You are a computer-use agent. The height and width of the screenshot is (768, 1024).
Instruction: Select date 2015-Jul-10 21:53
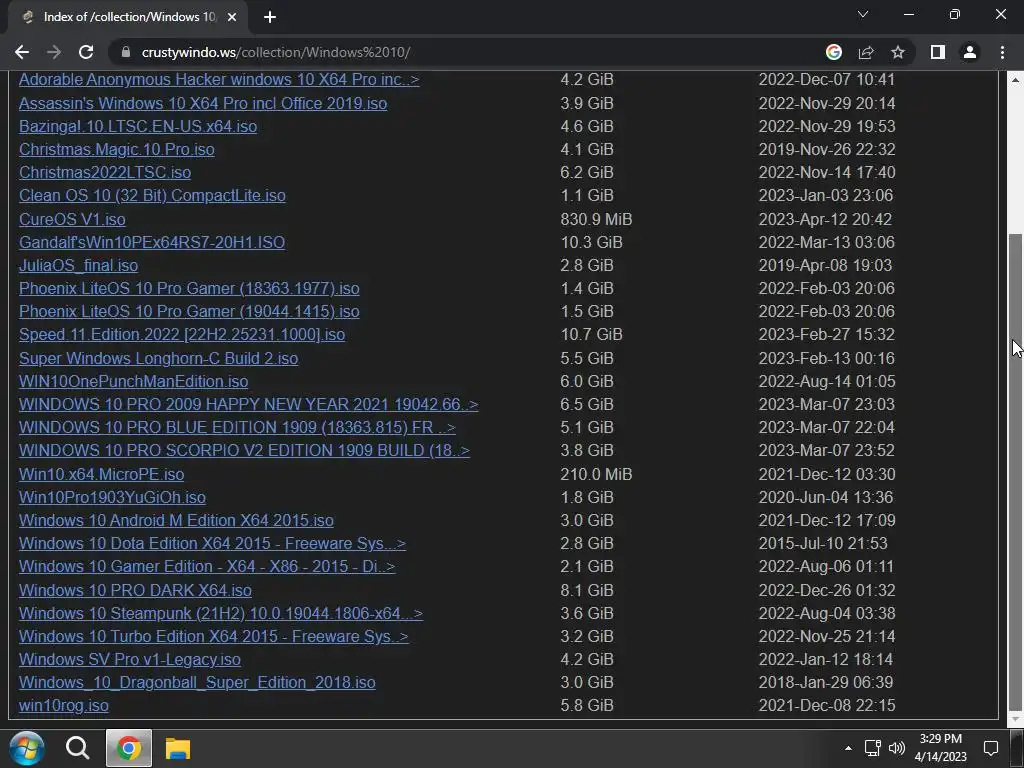(823, 543)
